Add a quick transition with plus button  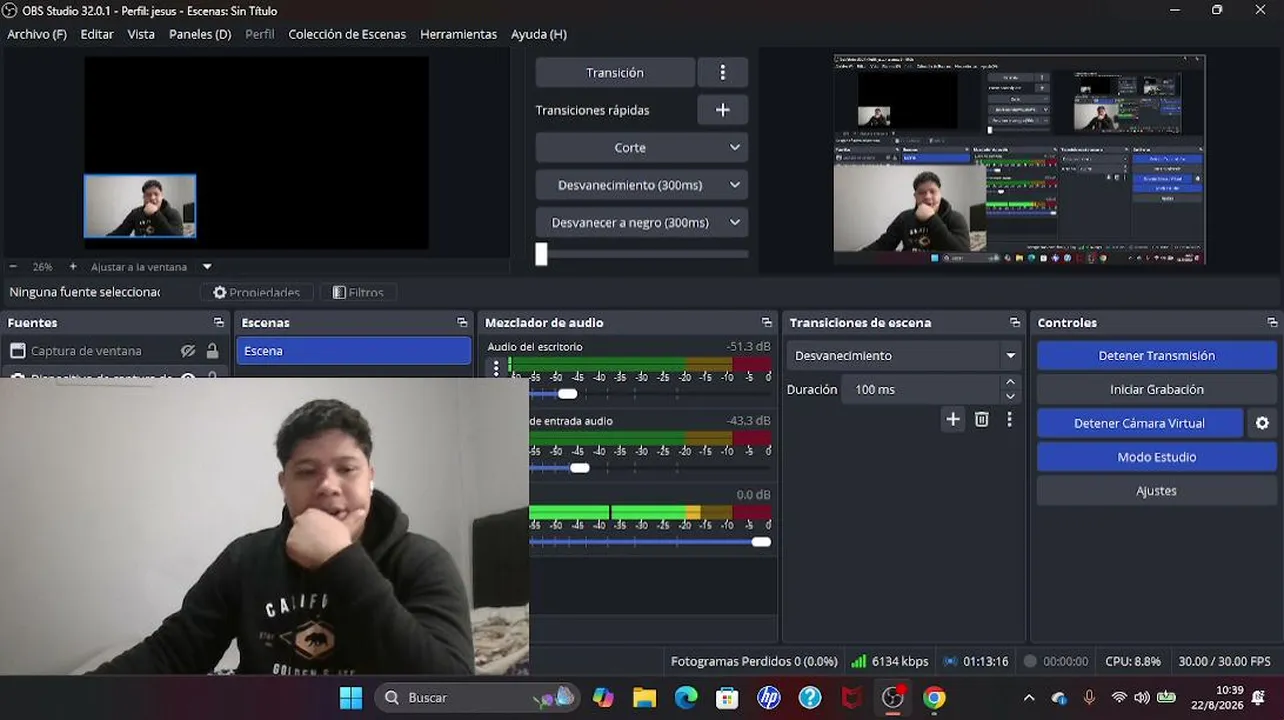(722, 110)
